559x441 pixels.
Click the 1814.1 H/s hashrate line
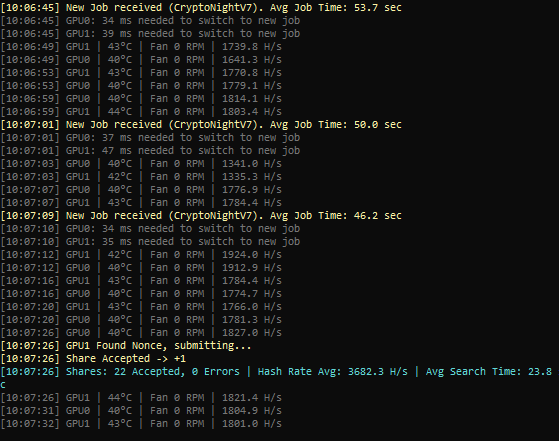[x=141, y=99]
